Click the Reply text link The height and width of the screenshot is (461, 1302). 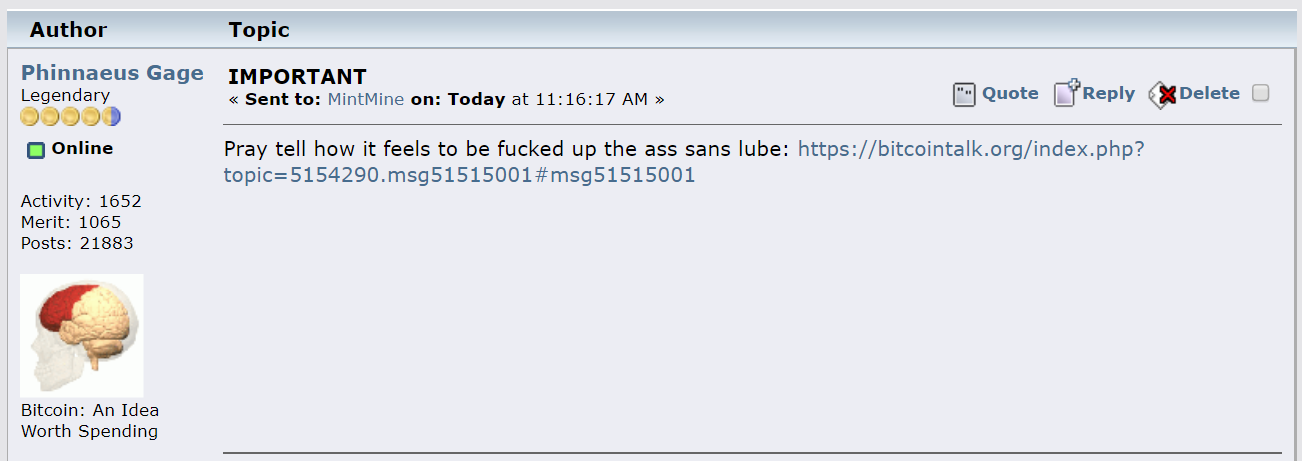click(1109, 93)
